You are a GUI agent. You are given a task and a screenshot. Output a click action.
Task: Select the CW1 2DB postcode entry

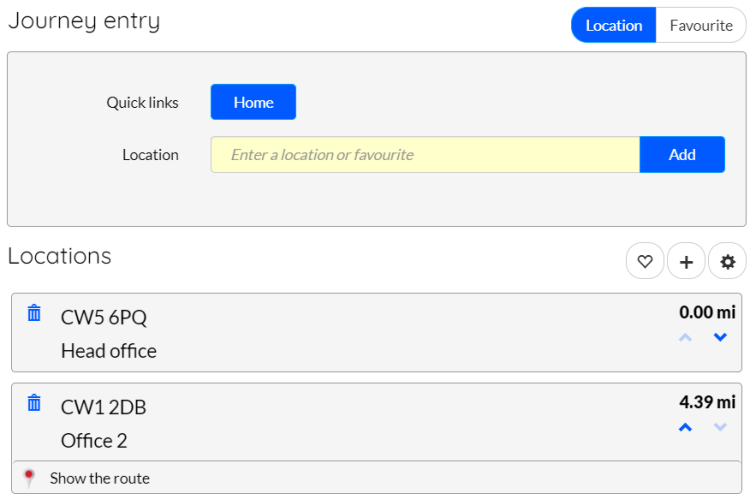[103, 407]
